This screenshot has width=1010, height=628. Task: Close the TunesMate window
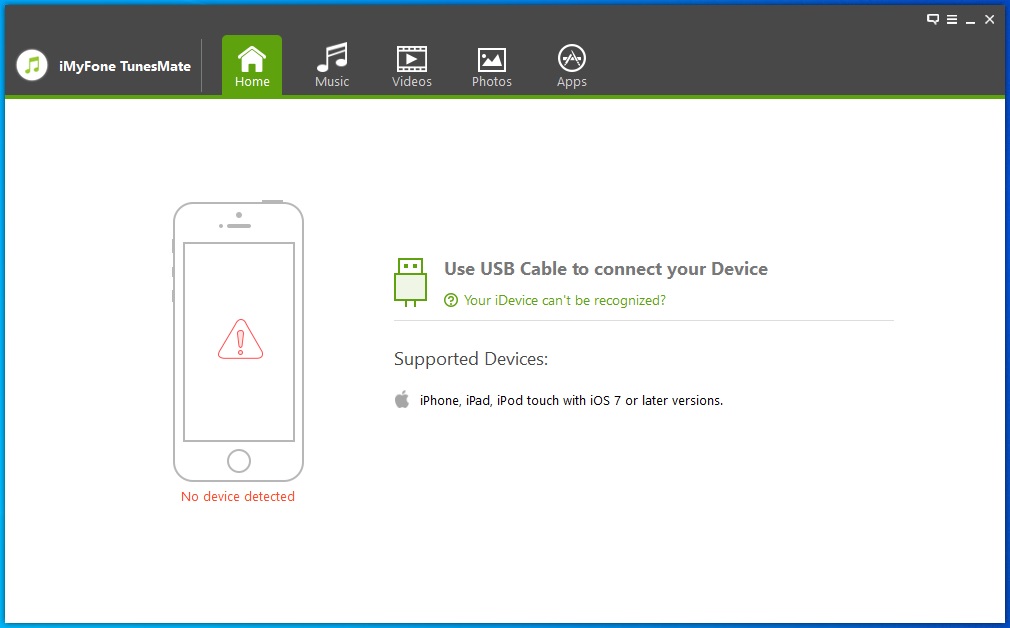(x=989, y=19)
